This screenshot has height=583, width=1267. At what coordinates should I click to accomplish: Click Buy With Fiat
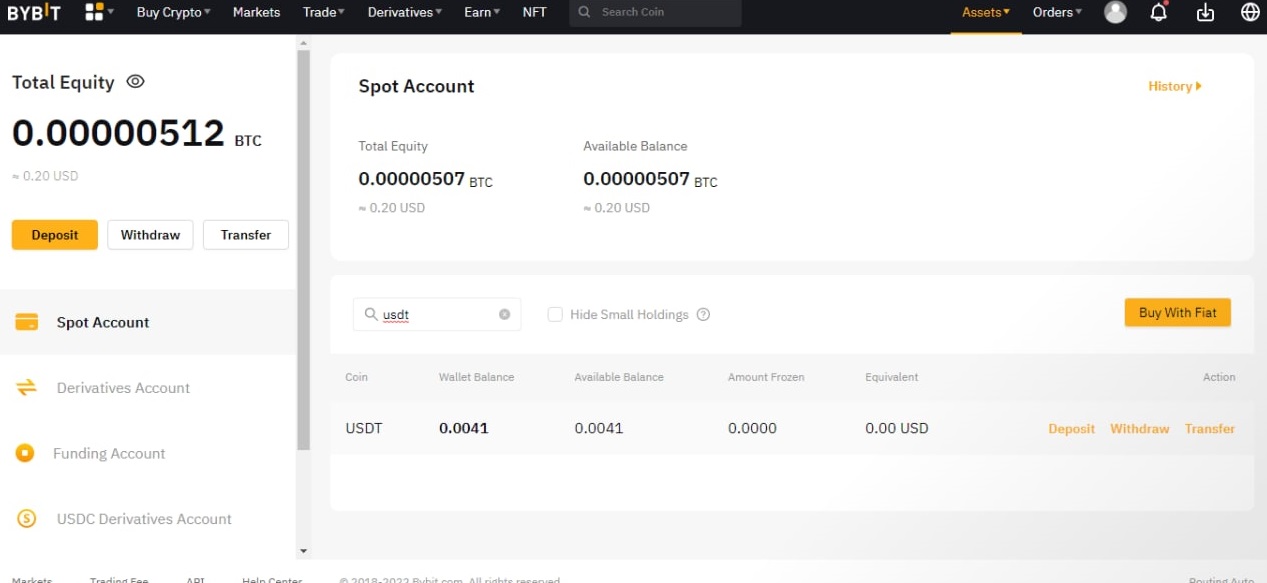click(x=1177, y=312)
